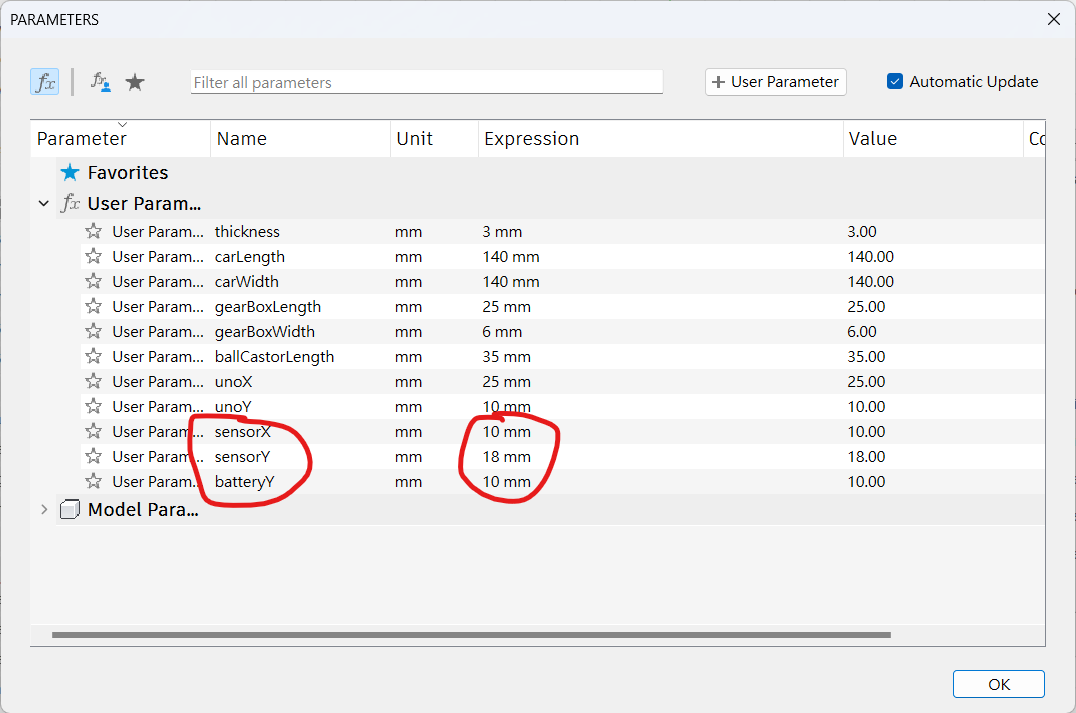This screenshot has width=1076, height=713.
Task: Click the horizontal scrollbar under the table
Action: pos(470,634)
